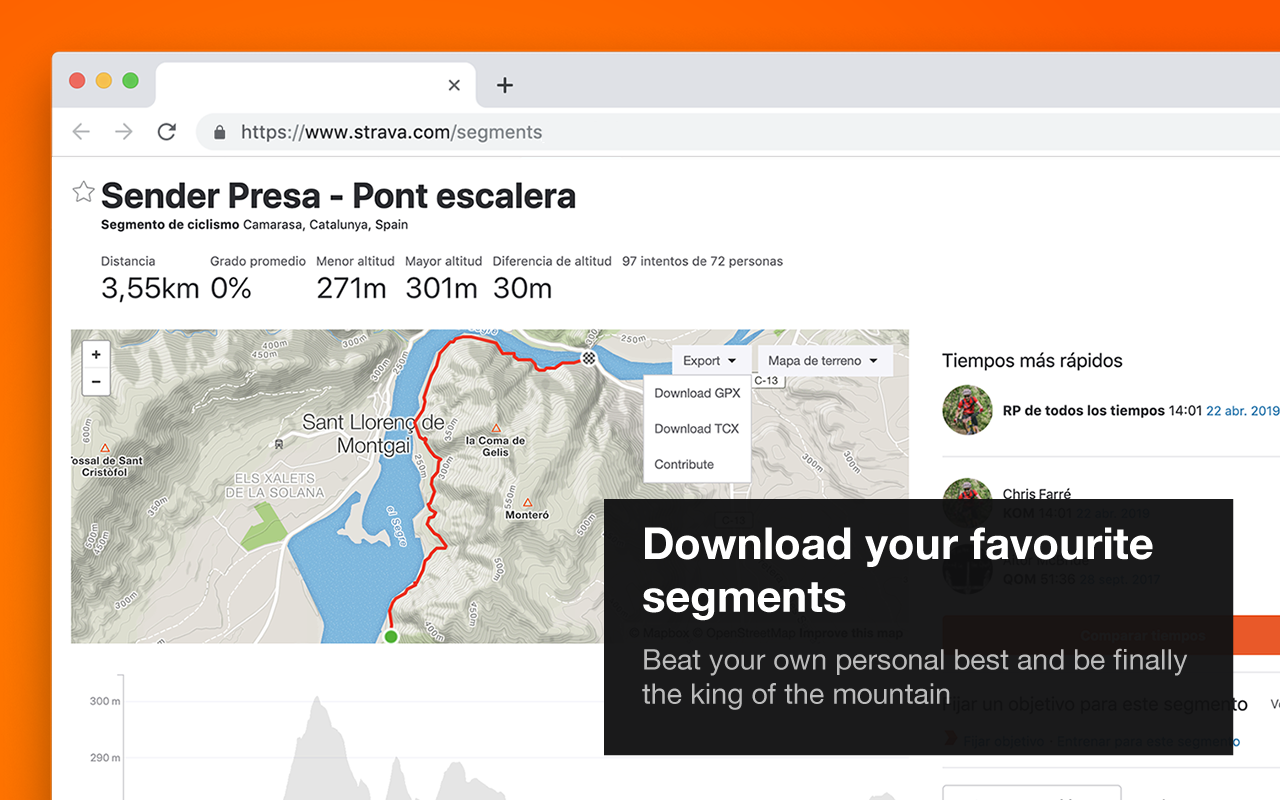This screenshot has width=1280, height=800.
Task: Click the Camarasa, Catalunya, Spain location text
Action: (326, 225)
